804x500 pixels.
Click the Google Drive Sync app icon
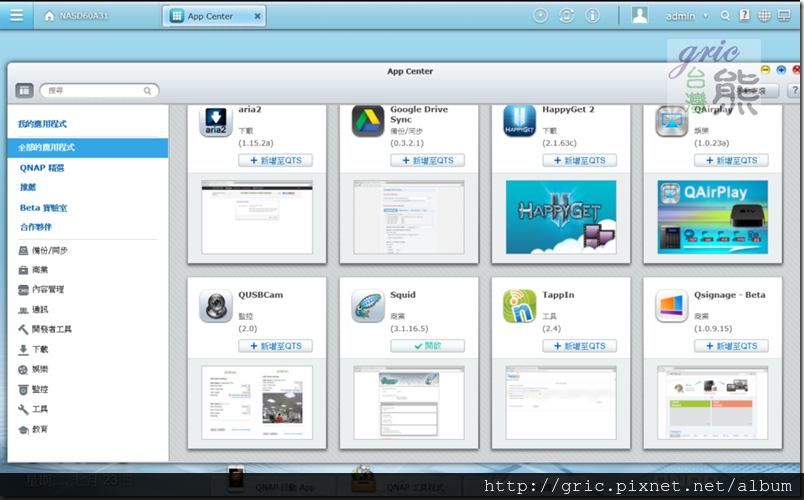pos(368,121)
